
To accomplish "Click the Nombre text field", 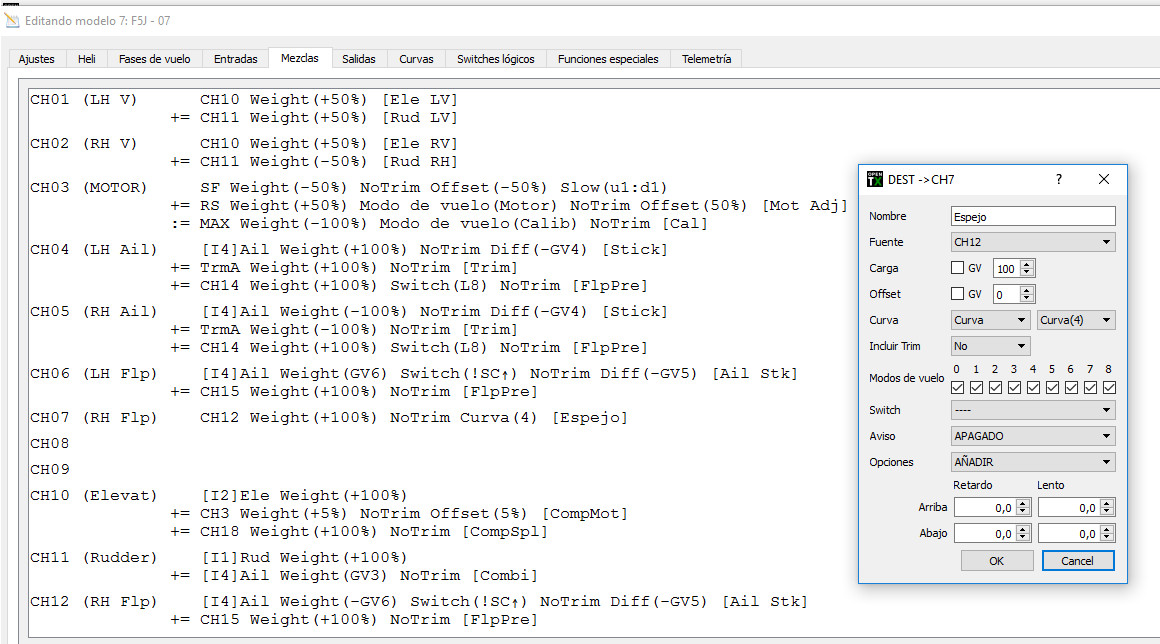I will pyautogui.click(x=1033, y=216).
